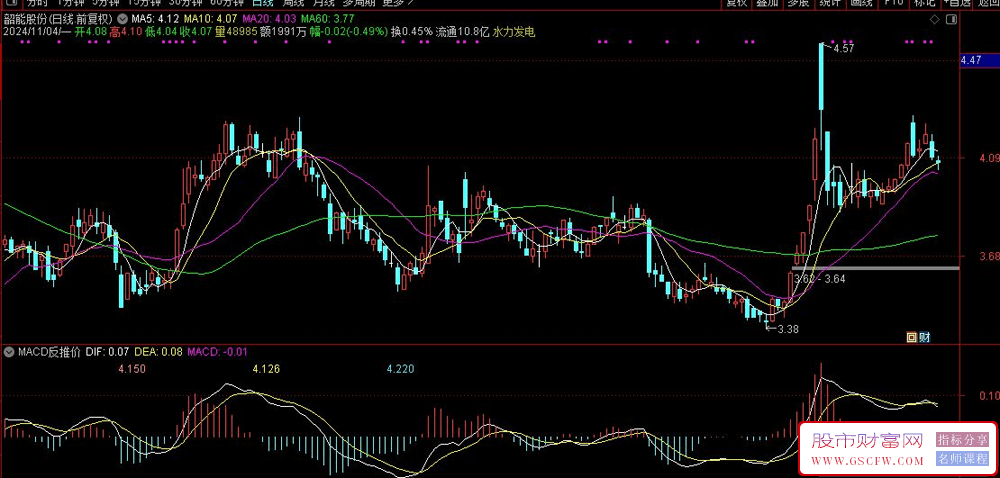The height and width of the screenshot is (478, 1000).
Task: Click the 幅-0.02(-0.49%) change value
Action: click(x=349, y=31)
